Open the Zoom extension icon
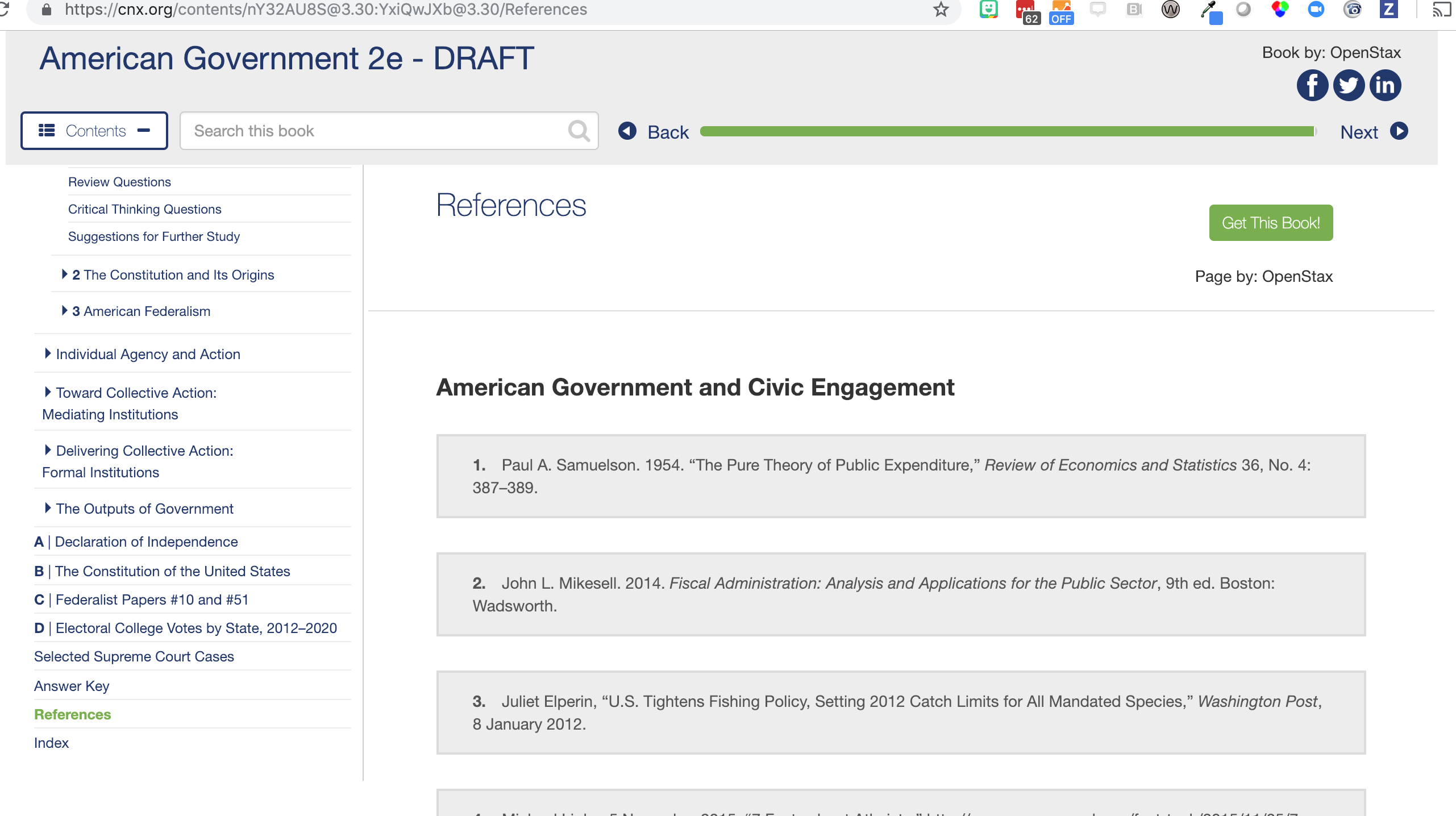1456x816 pixels. (x=1316, y=10)
